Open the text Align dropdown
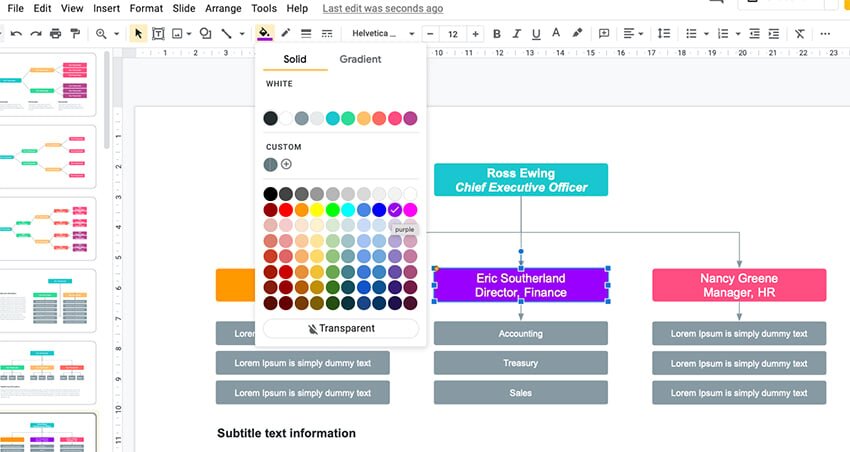The height and width of the screenshot is (452, 850). pyautogui.click(x=633, y=34)
